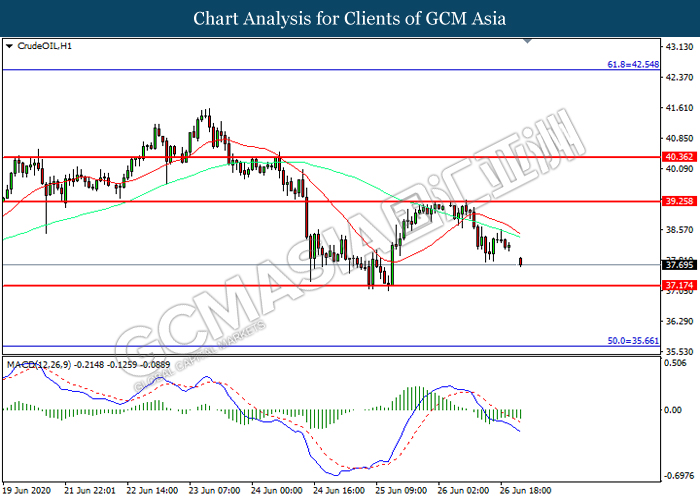Click the 35.530 price scale value

[679, 352]
